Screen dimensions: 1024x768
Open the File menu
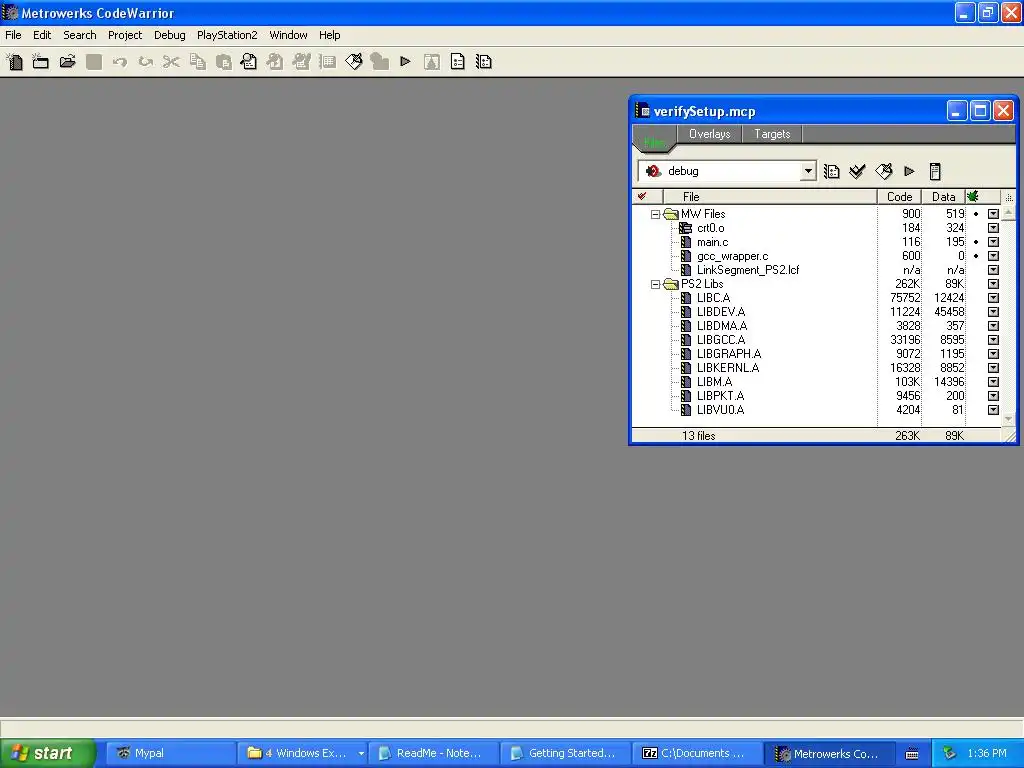(13, 35)
